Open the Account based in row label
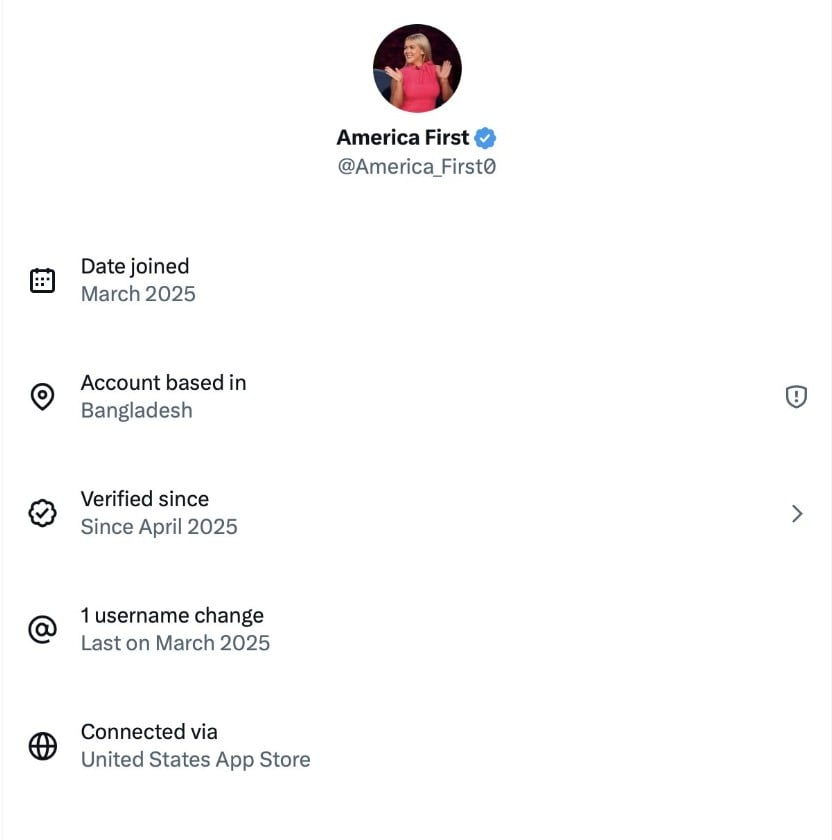The width and height of the screenshot is (832, 840). click(x=163, y=383)
